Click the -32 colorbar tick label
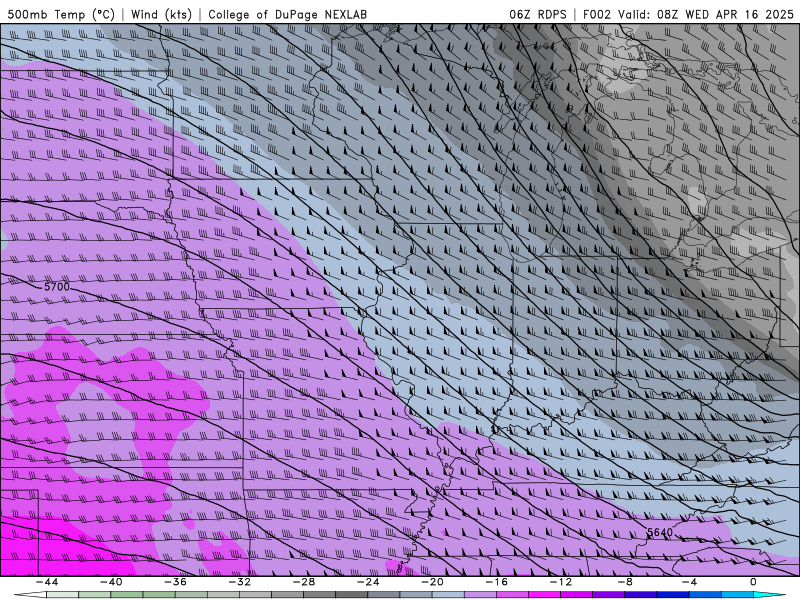800x600 pixels. [x=239, y=582]
